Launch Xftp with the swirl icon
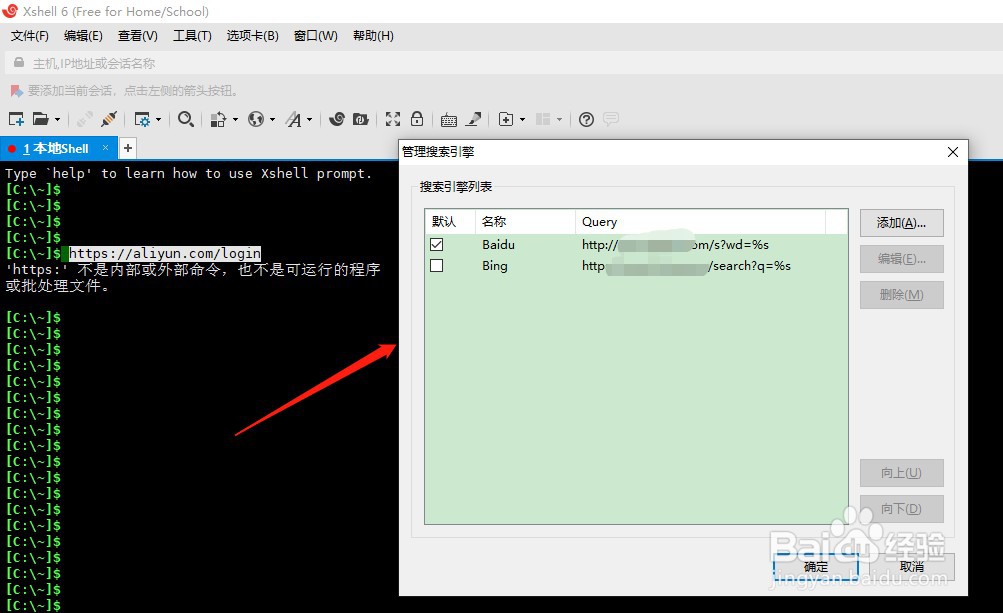The width and height of the screenshot is (1003, 613). (336, 119)
